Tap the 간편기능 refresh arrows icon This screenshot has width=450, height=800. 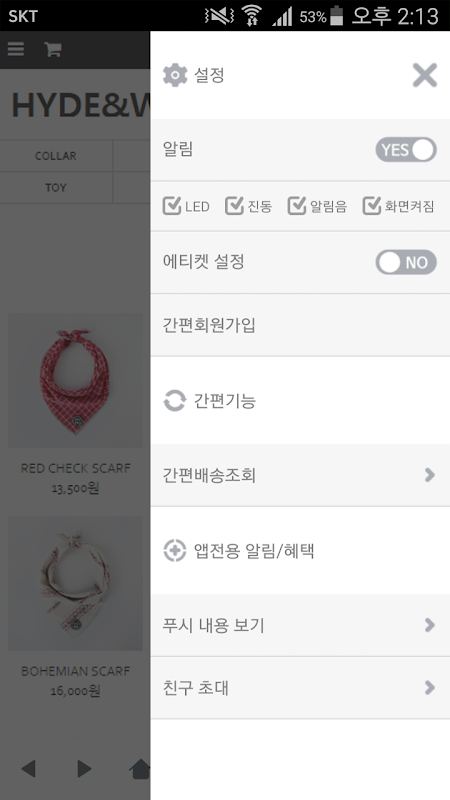point(174,401)
